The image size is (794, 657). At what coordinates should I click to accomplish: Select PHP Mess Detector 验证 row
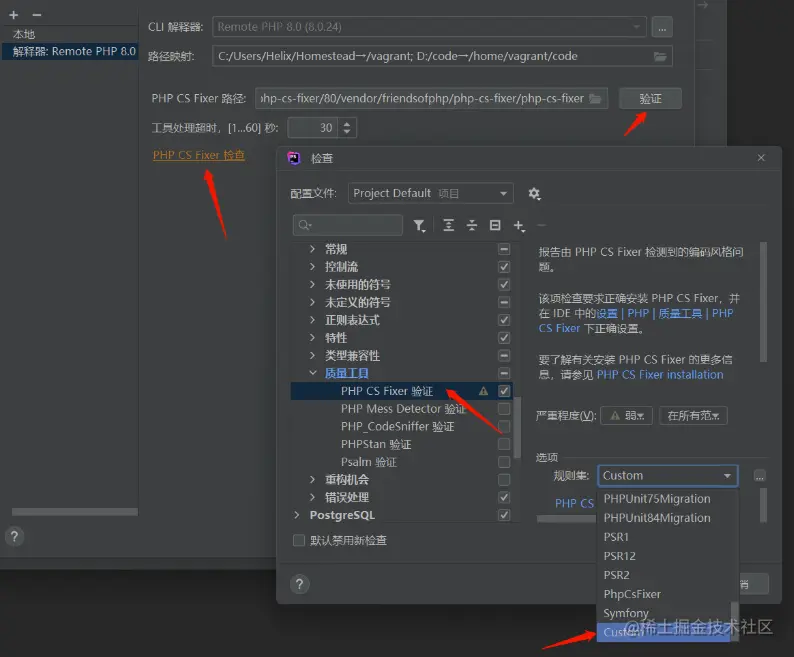(401, 409)
